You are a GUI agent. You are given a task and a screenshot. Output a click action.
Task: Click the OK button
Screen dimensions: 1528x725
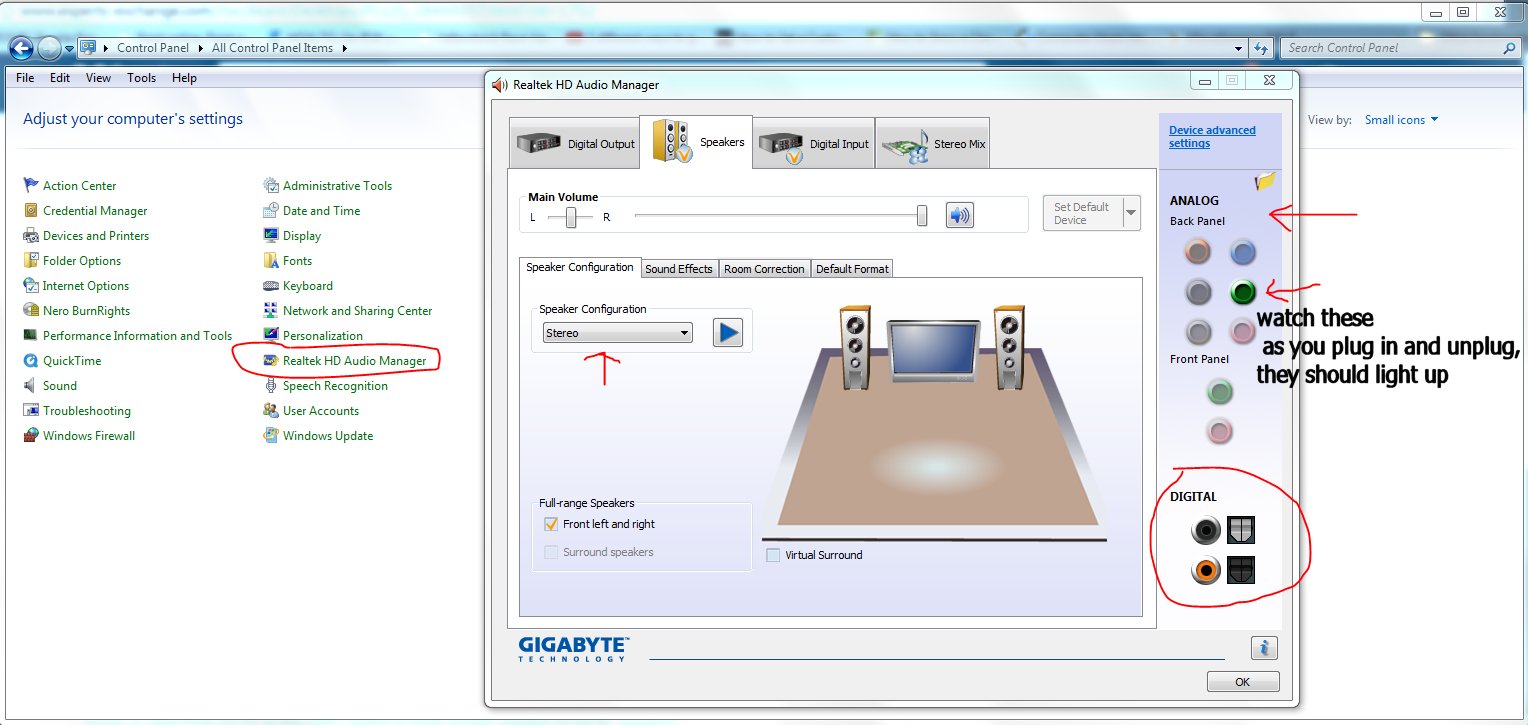(1243, 682)
